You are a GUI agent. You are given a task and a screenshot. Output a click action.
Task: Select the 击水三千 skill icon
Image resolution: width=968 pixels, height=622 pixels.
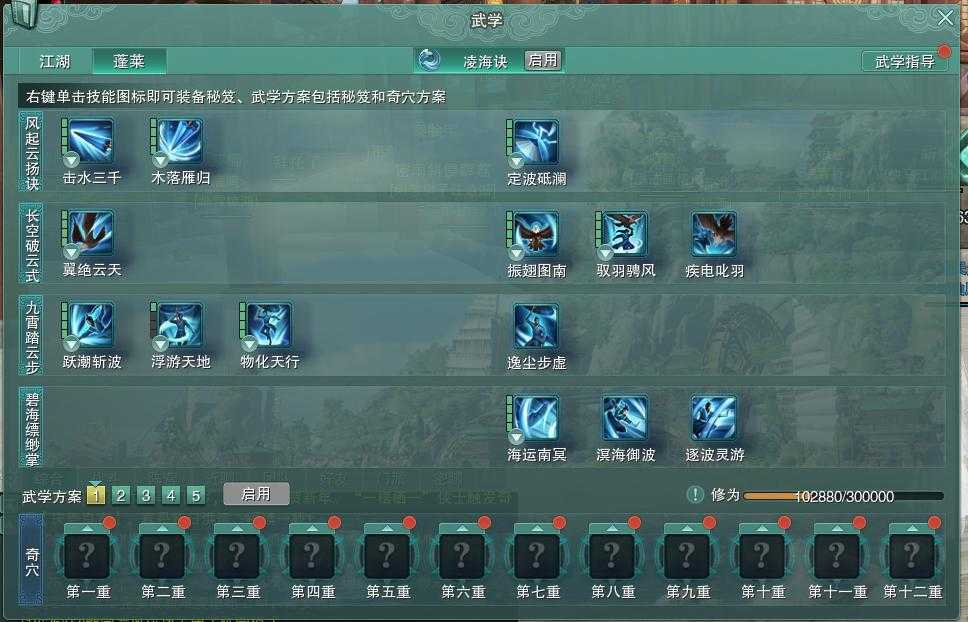coord(90,141)
